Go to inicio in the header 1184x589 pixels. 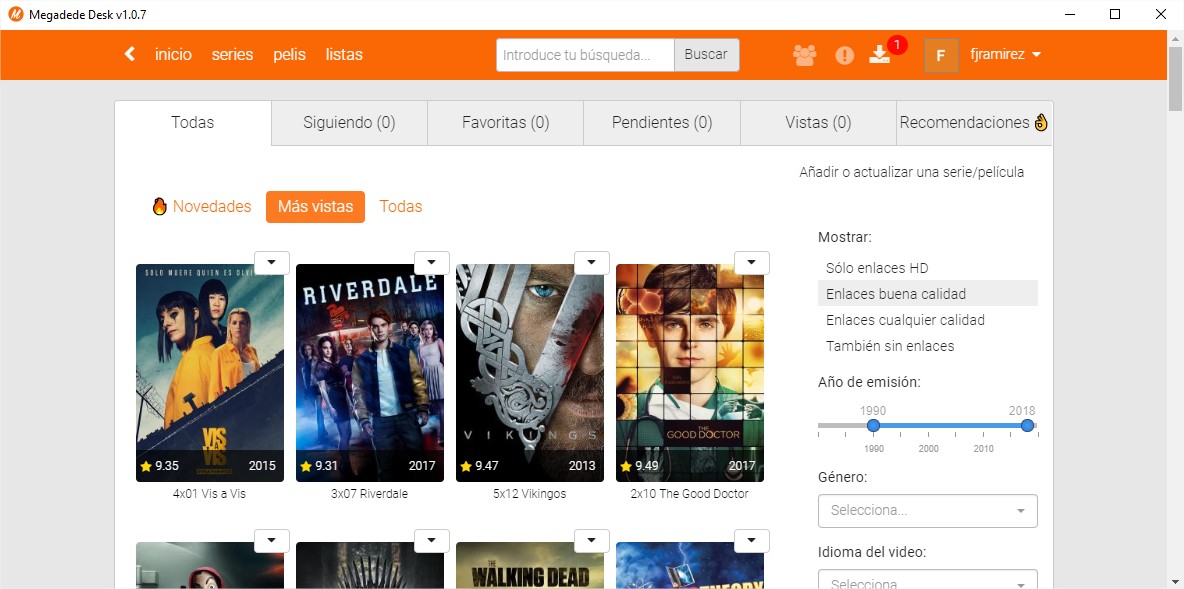[x=174, y=54]
